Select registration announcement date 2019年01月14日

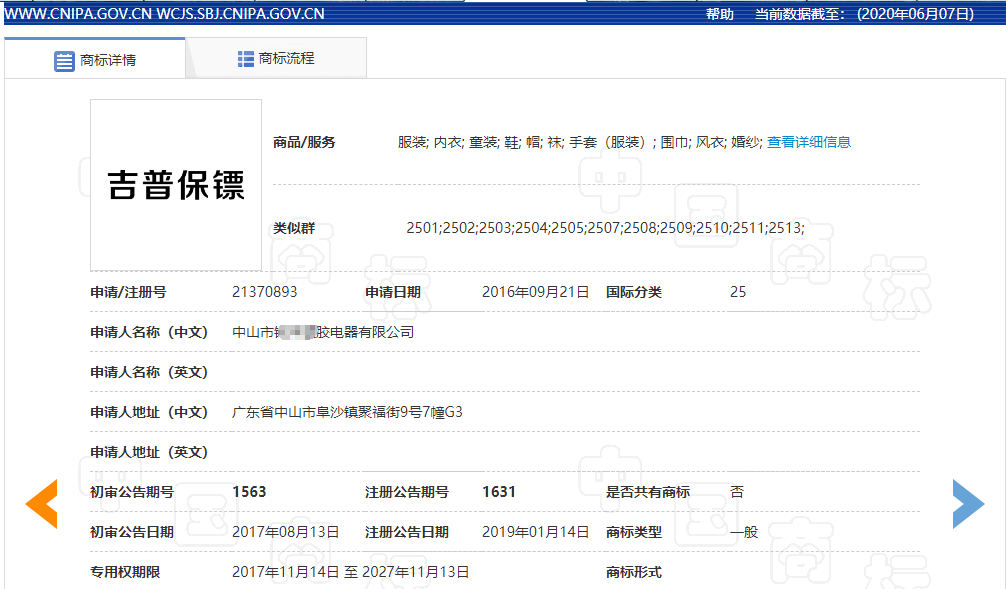535,532
